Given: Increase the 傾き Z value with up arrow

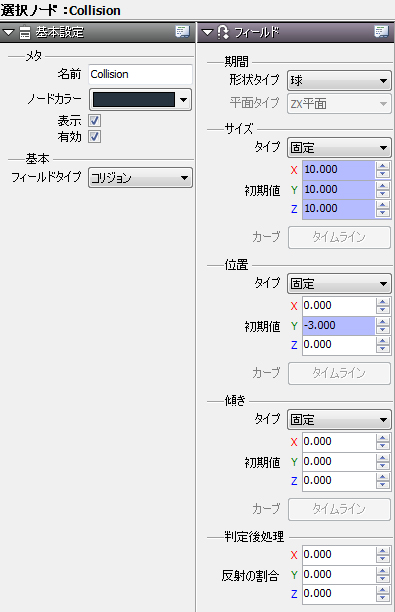Looking at the screenshot, I should [383, 477].
